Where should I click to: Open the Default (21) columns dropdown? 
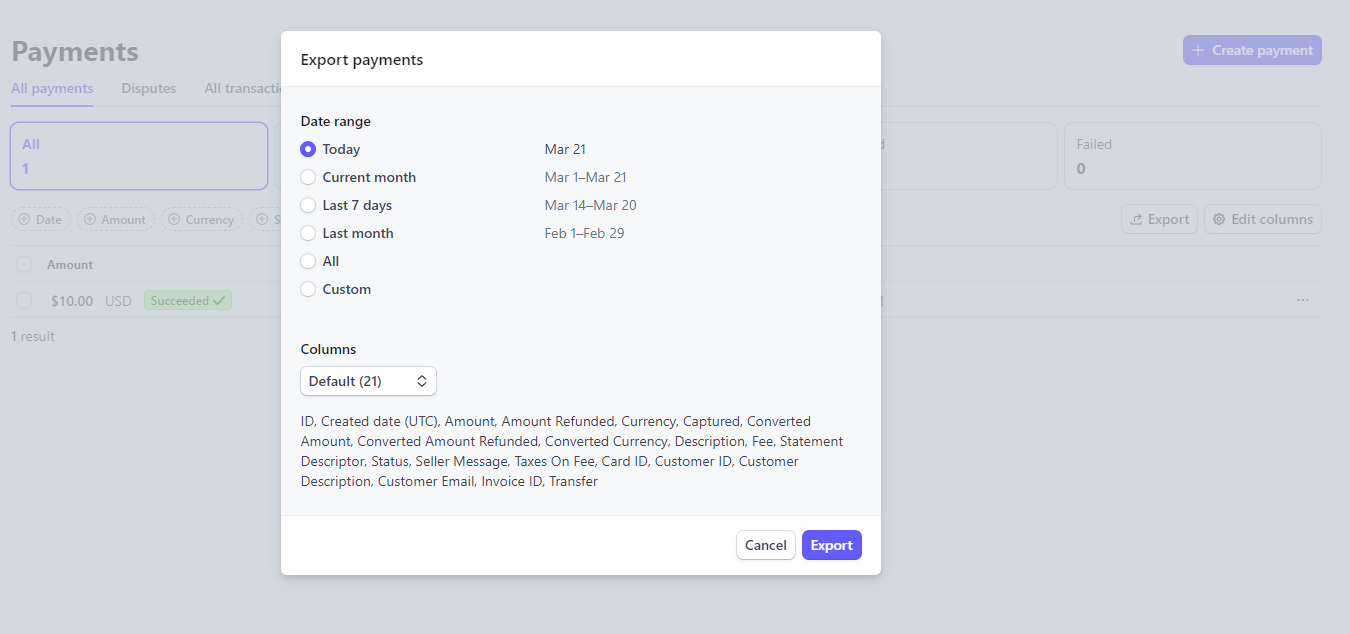tap(368, 381)
